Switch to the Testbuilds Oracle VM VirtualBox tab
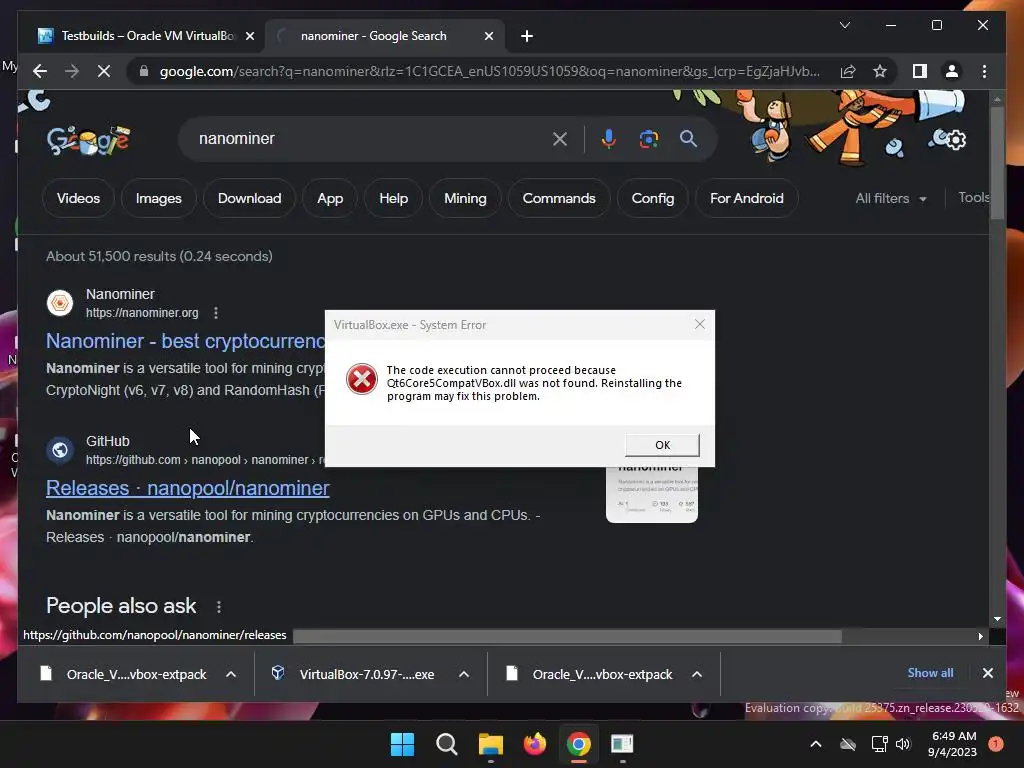This screenshot has width=1024, height=768. [138, 36]
